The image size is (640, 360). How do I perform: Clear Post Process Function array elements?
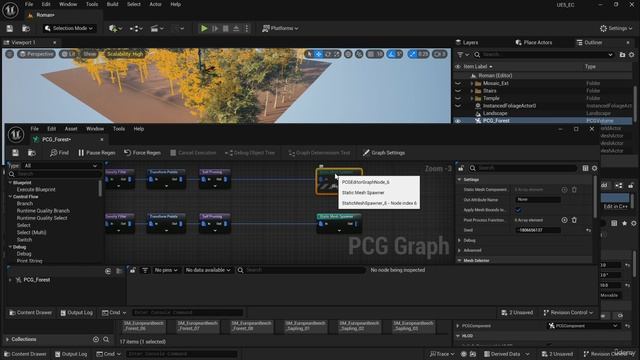click(574, 220)
